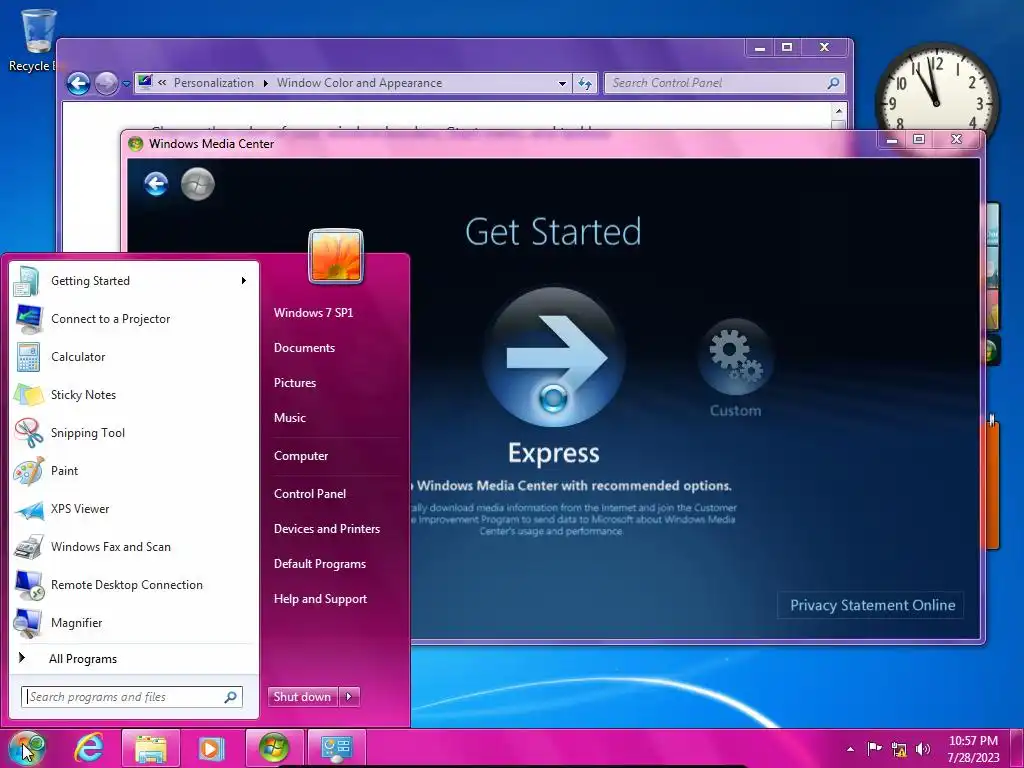
Task: Click Personalization in the breadcrumb
Action: coord(214,83)
